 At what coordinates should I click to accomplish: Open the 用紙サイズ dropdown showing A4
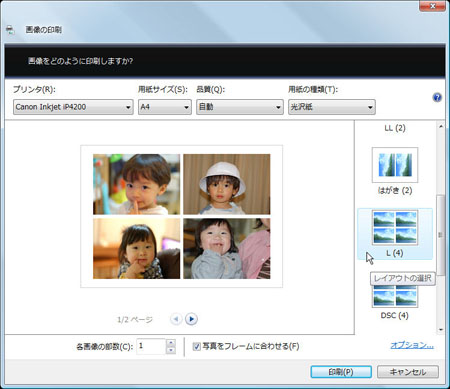(x=165, y=107)
